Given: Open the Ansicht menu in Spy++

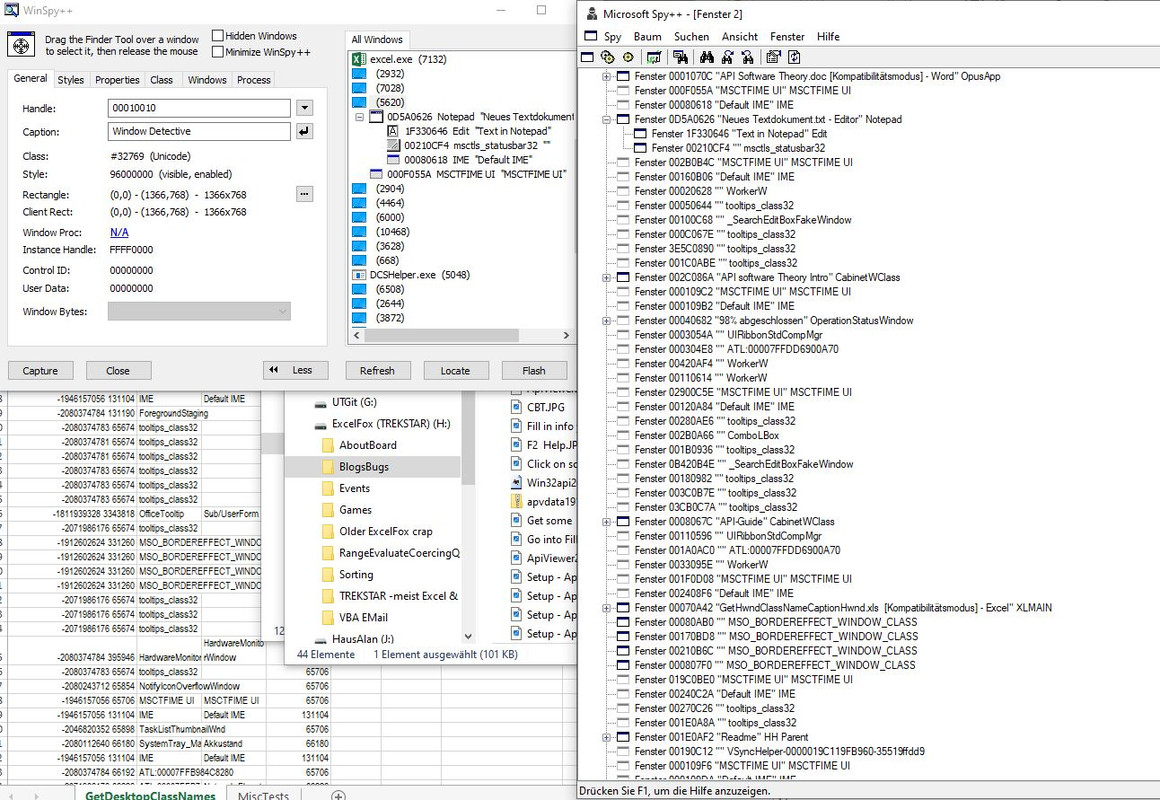Looking at the screenshot, I should [x=740, y=36].
